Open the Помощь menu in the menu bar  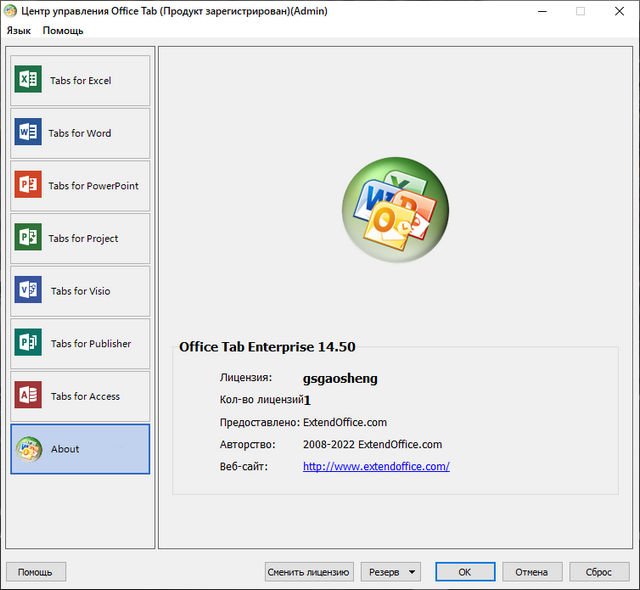(x=63, y=30)
